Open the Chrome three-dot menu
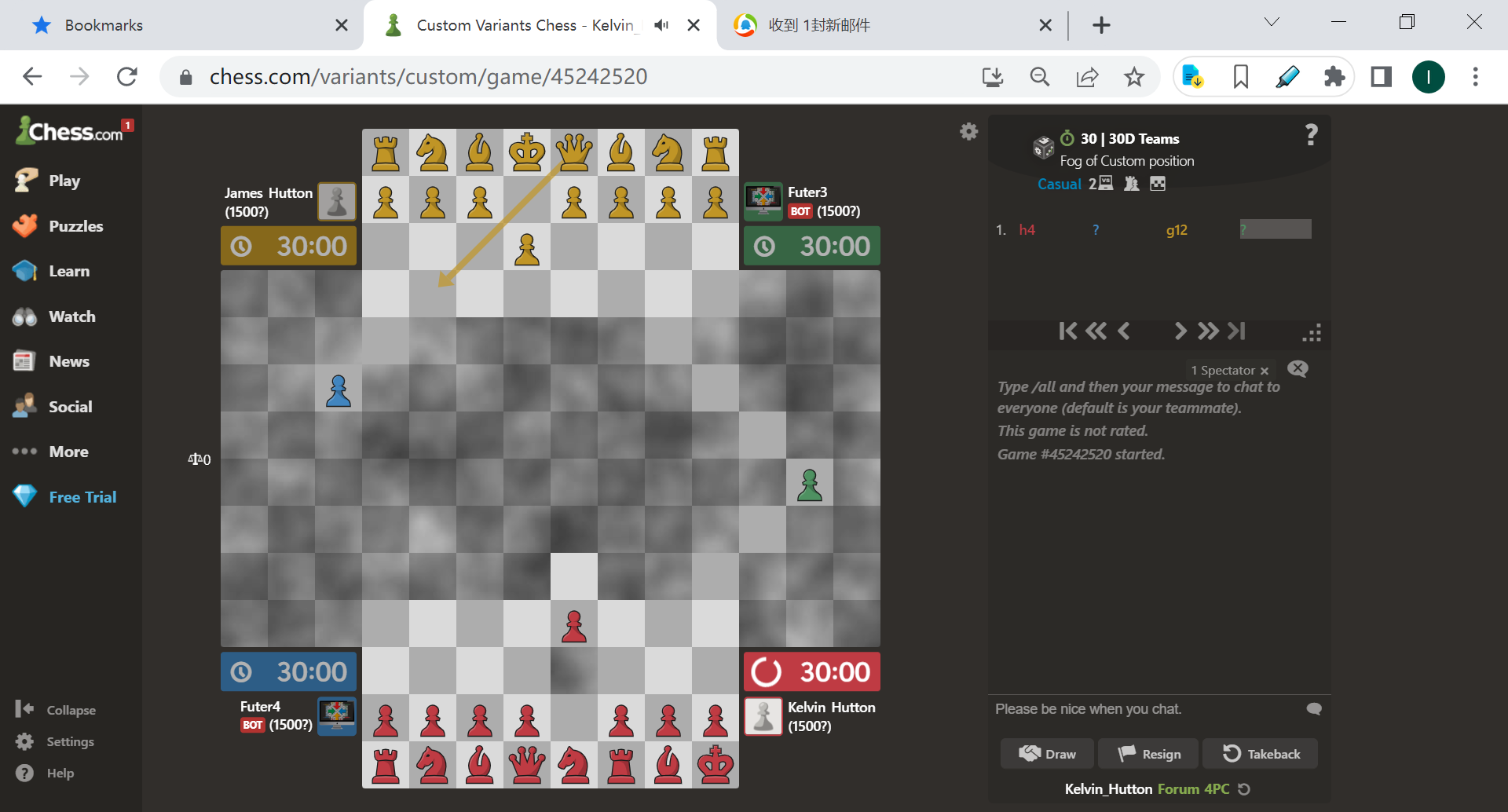 click(1475, 77)
